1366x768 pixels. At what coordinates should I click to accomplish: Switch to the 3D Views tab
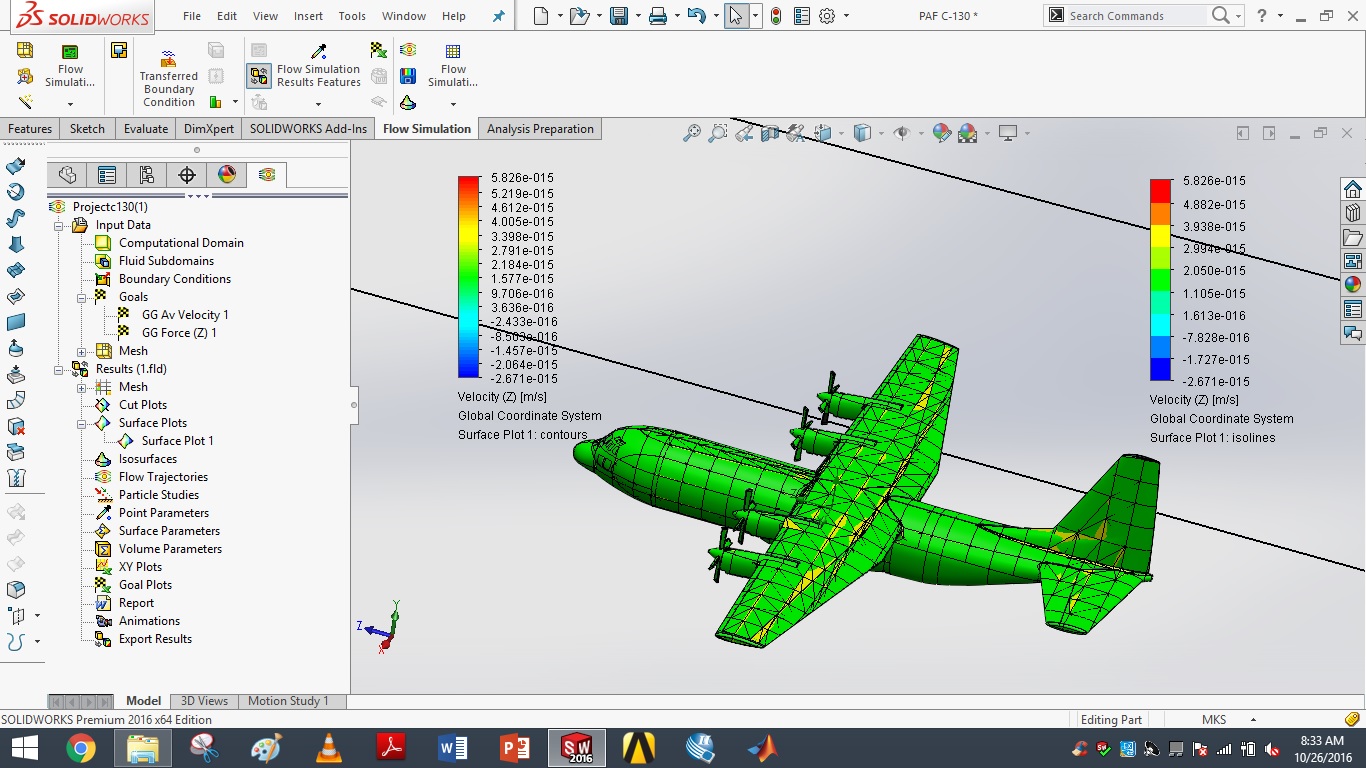(x=204, y=701)
